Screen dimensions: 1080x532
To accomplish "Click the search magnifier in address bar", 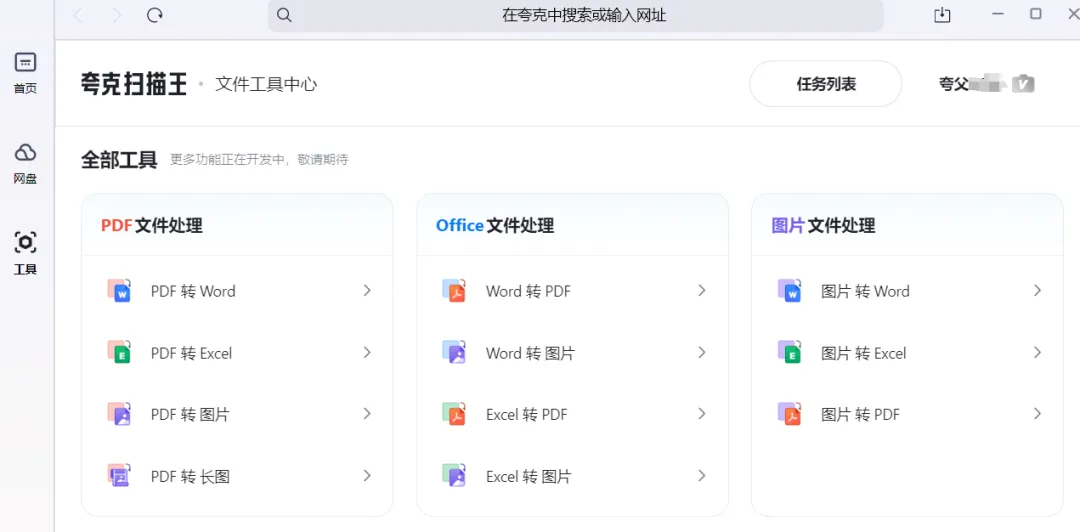I will [x=284, y=15].
